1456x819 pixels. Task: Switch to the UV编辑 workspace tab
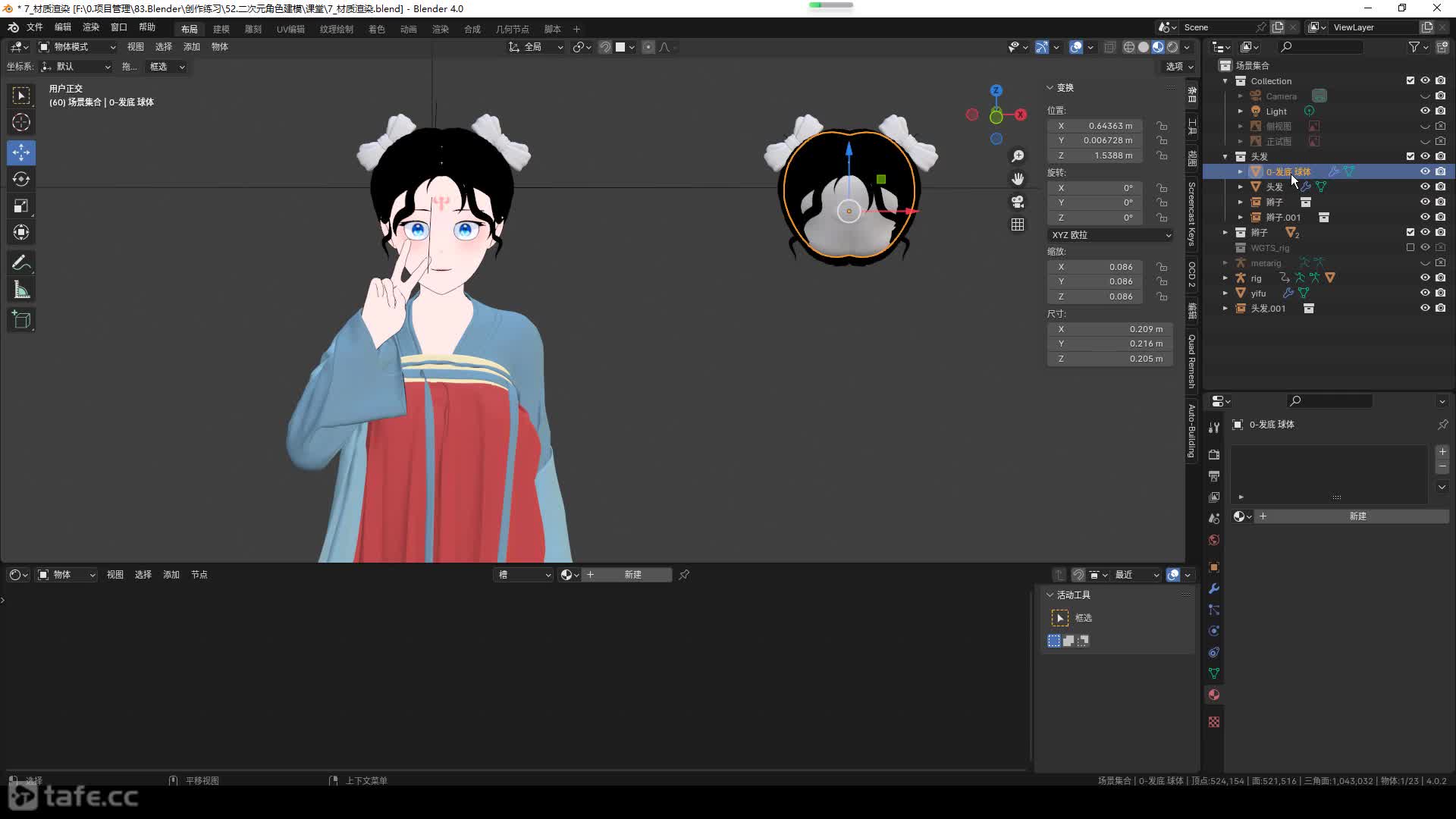[x=290, y=29]
